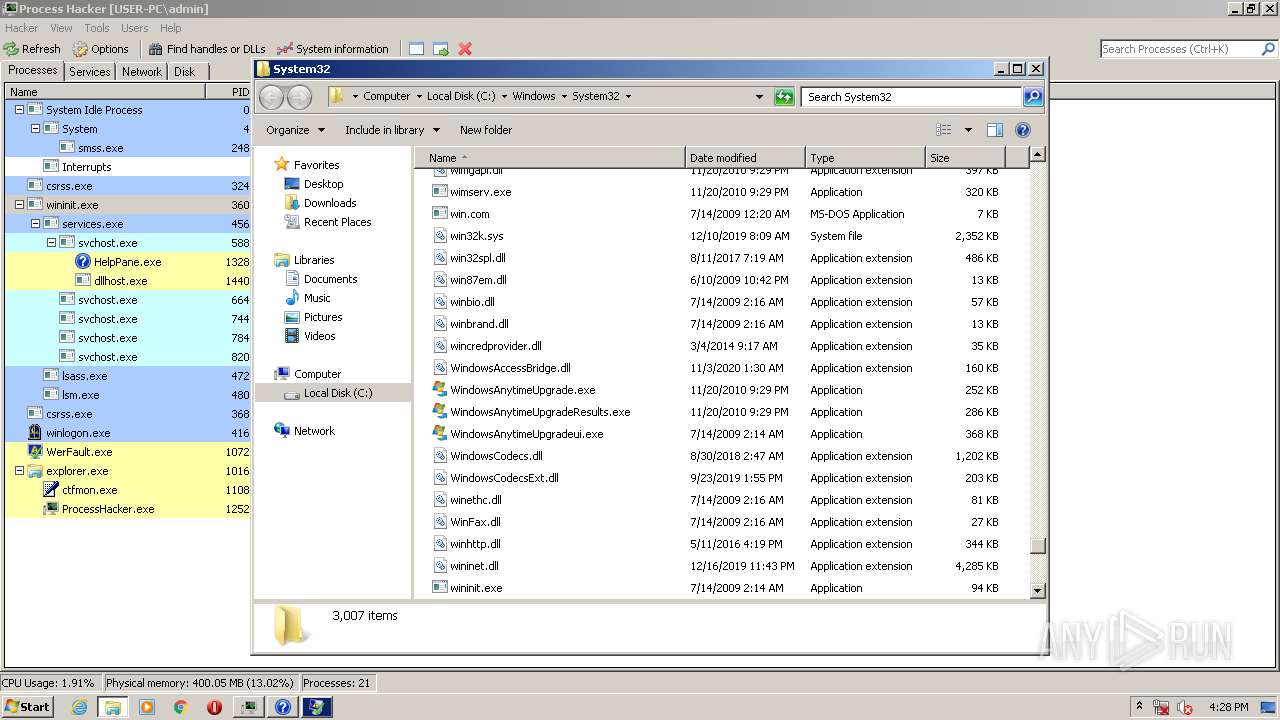Collapse the services.exe tree node
Viewport: 1280px width, 720px height.
coord(34,224)
